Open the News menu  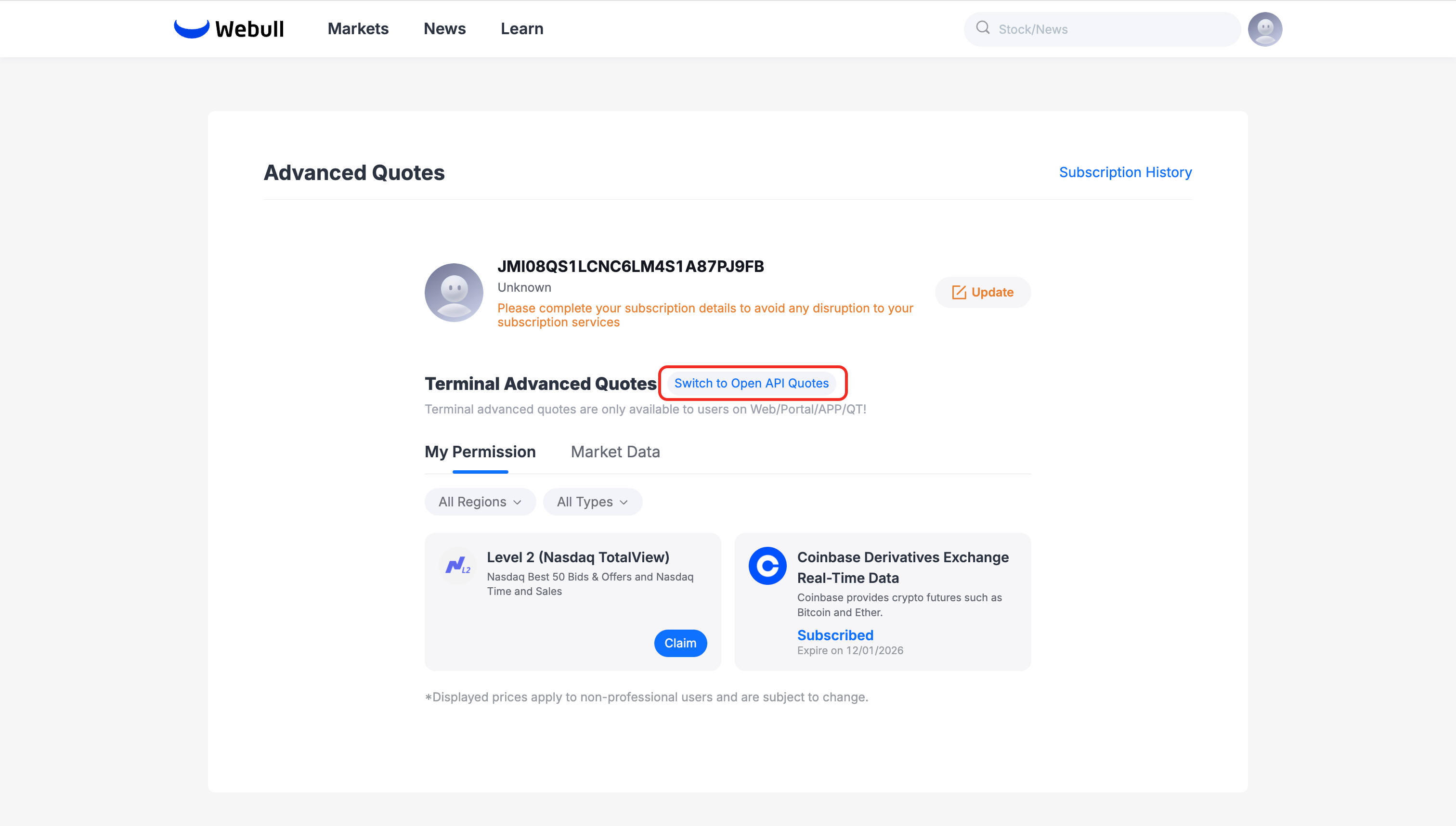[444, 29]
